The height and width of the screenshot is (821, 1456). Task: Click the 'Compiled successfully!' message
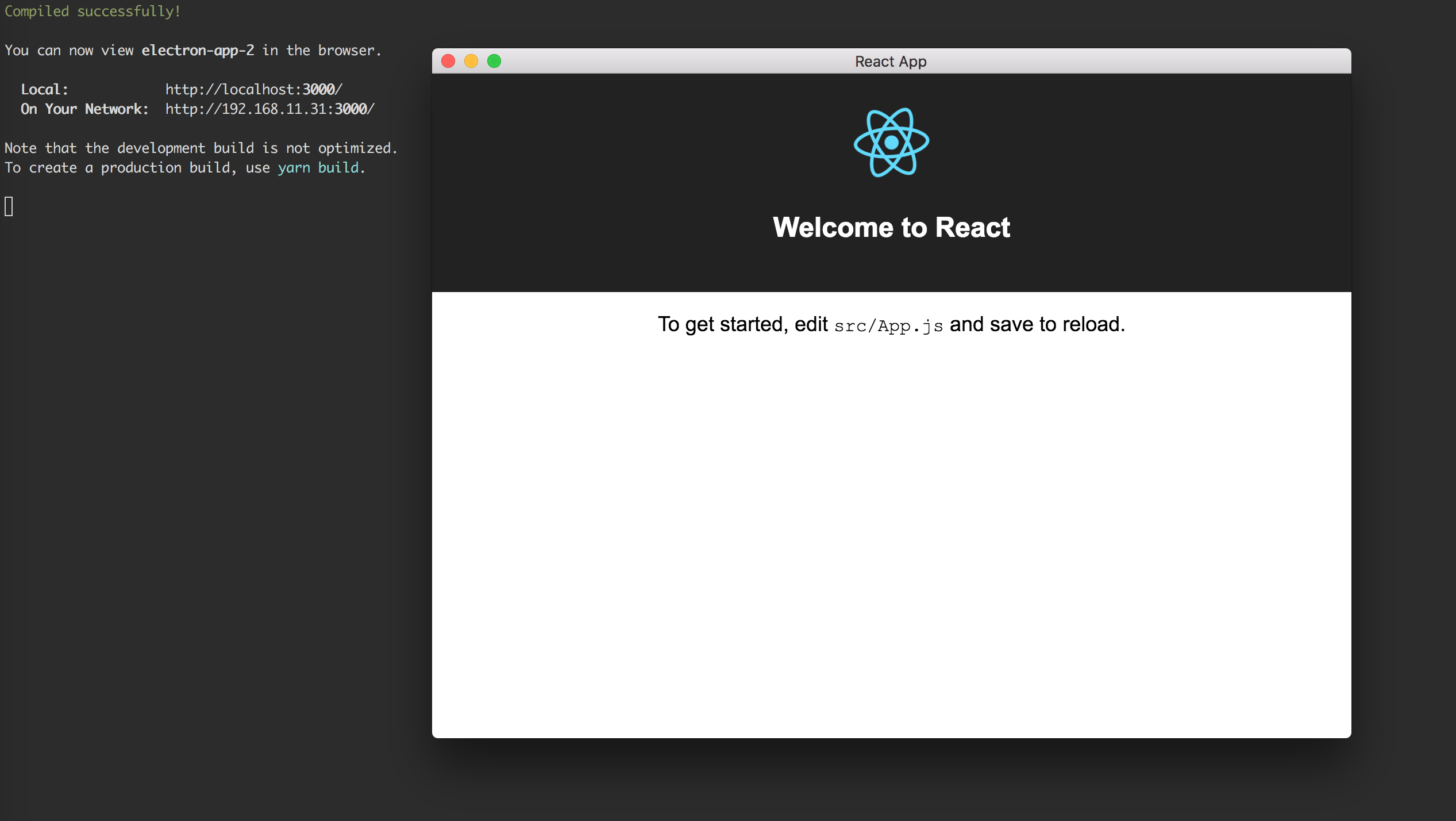coord(93,11)
